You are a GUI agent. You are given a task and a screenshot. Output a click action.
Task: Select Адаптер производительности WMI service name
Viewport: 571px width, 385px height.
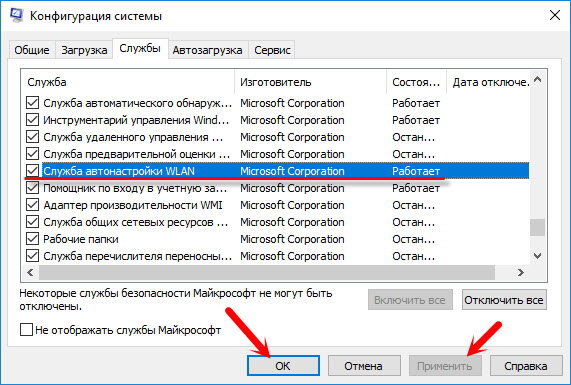click(133, 205)
